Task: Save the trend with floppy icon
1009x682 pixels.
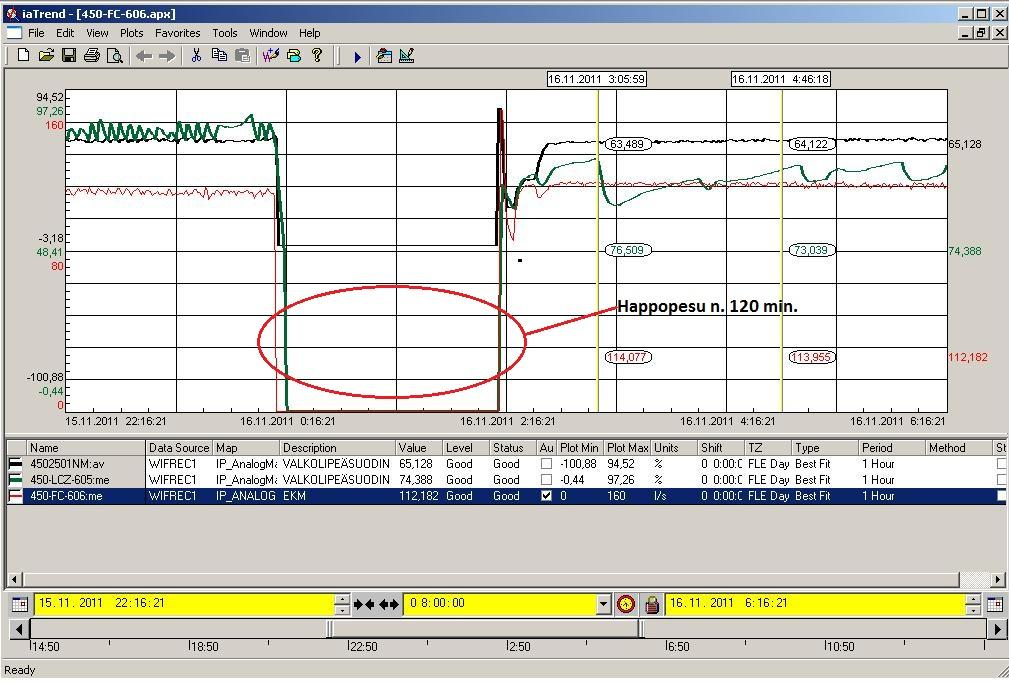Action: pyautogui.click(x=69, y=56)
